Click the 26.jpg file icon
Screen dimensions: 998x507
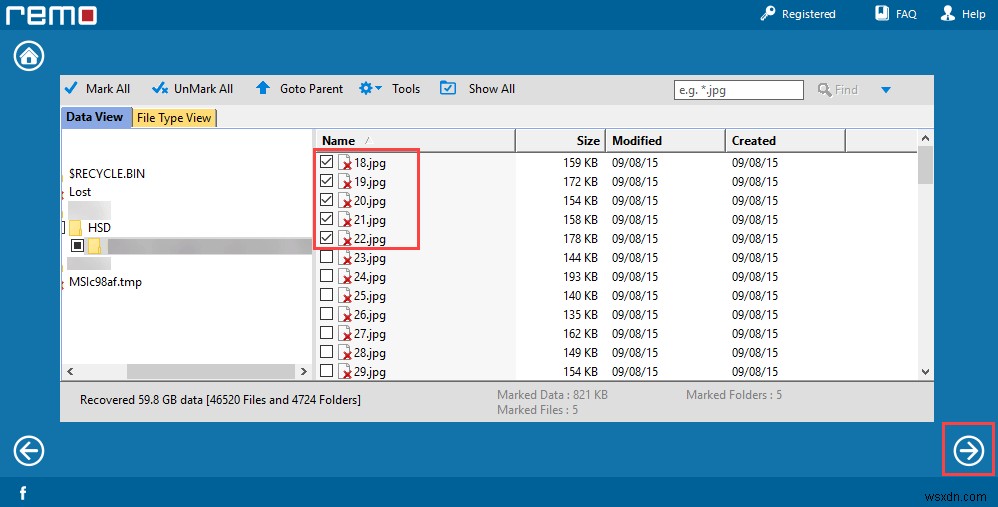point(345,315)
